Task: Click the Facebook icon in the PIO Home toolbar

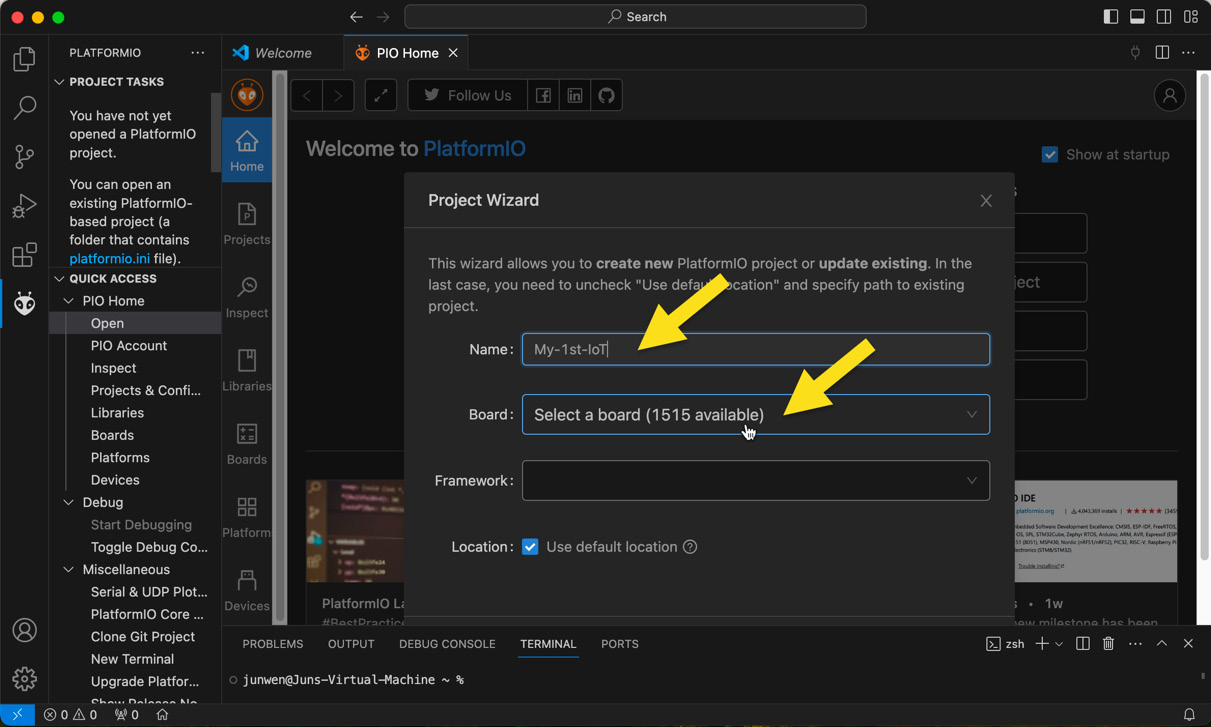Action: (x=543, y=95)
